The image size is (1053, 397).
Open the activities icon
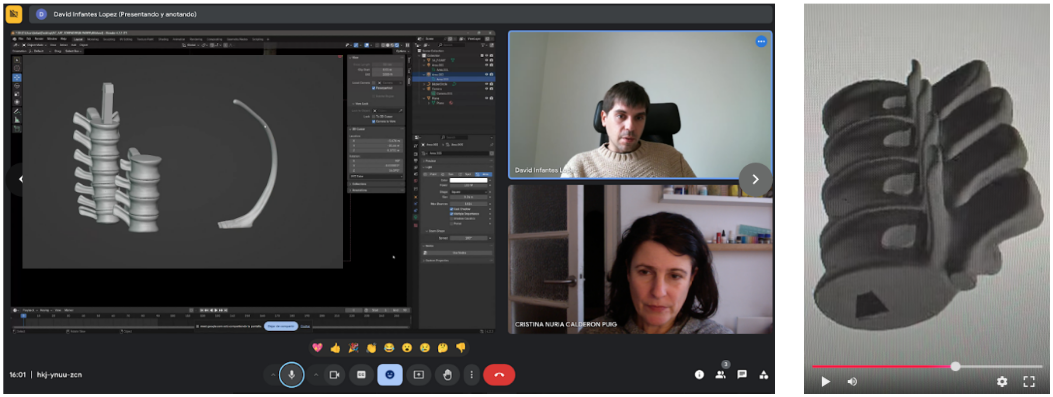(x=764, y=374)
